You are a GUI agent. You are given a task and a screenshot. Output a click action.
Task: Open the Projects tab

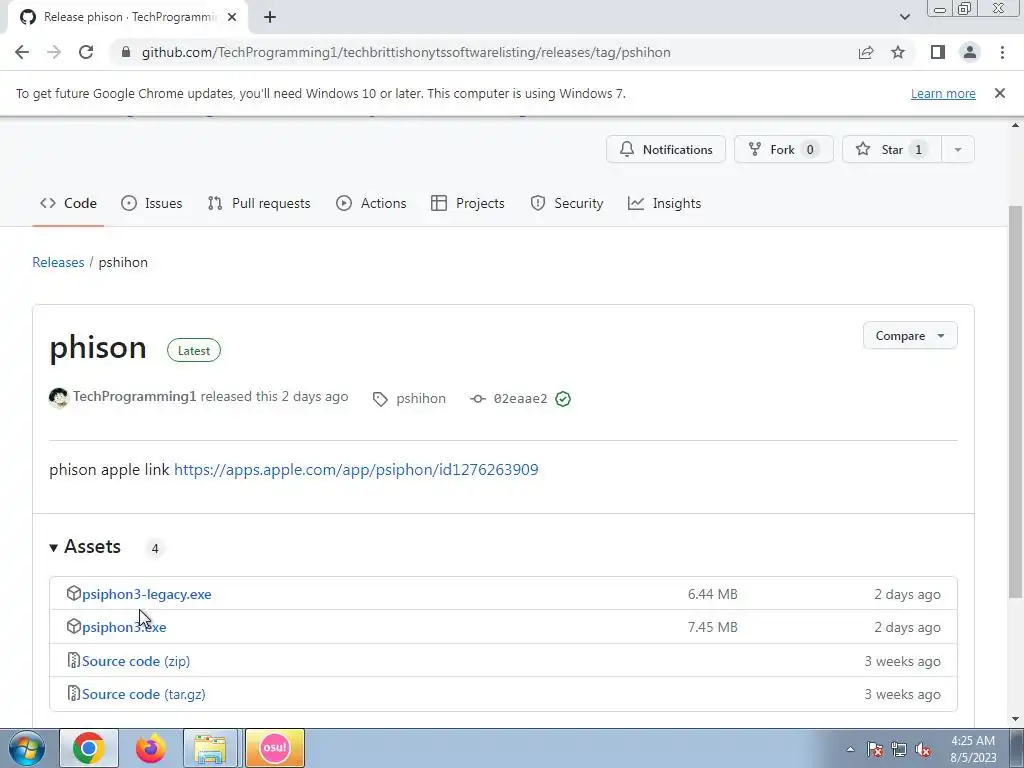[468, 203]
